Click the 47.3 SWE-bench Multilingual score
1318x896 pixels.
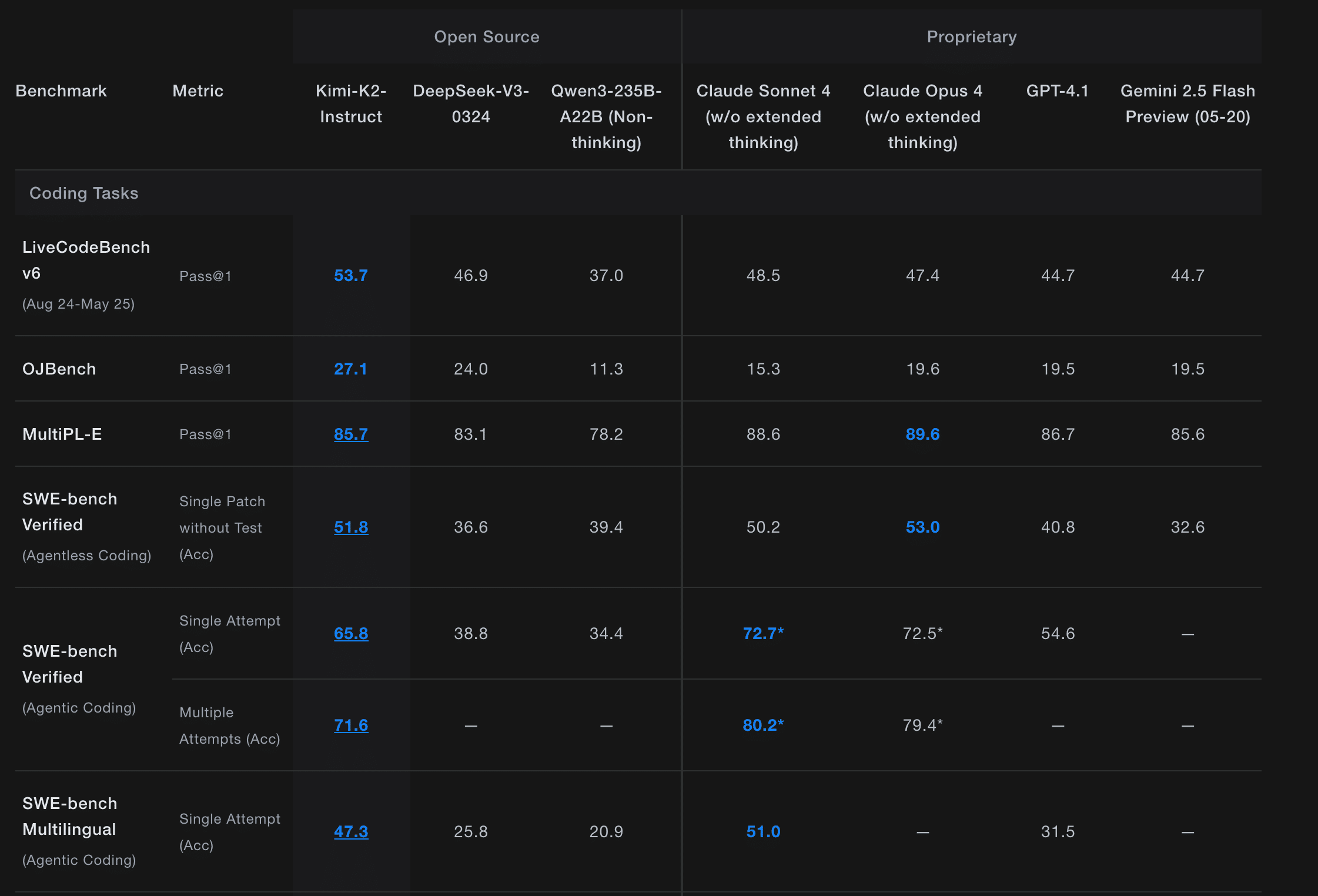351,831
